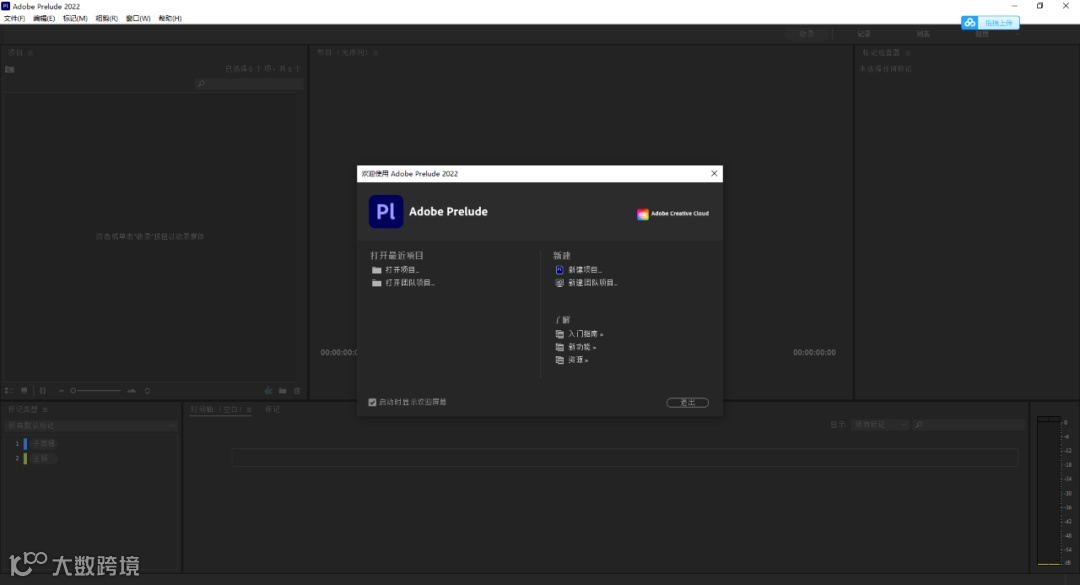1080x585 pixels.
Task: Click the audio level meter
Action: 1049,491
